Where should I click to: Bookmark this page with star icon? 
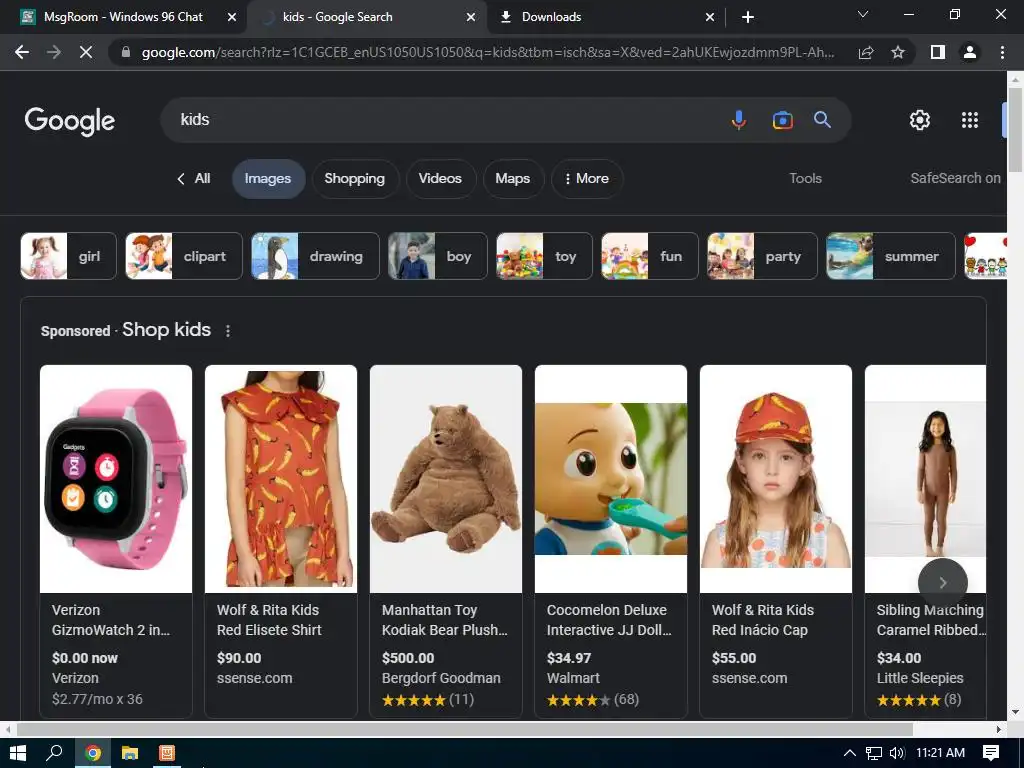pos(898,52)
